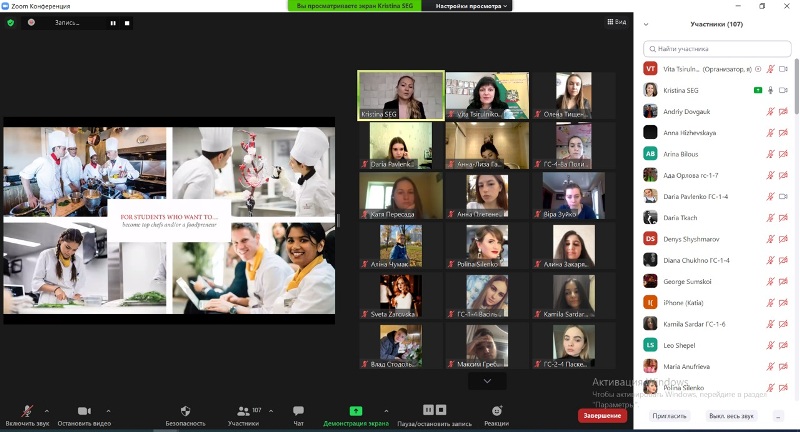Select Polina Silenko video tile

click(487, 246)
